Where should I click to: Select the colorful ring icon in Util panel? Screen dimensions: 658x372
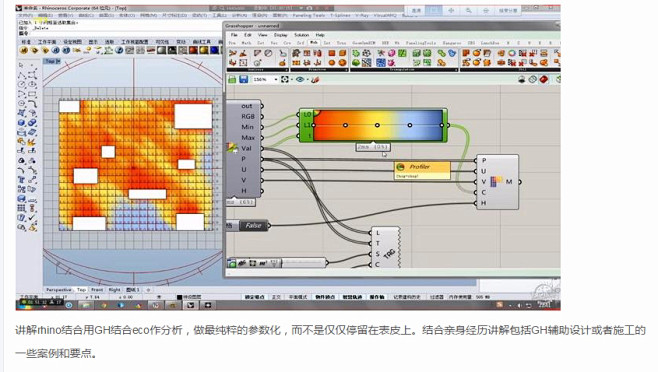[x=512, y=53]
